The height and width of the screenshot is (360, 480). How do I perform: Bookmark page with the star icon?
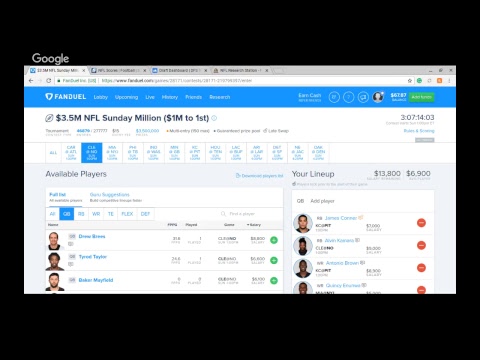tap(410, 81)
